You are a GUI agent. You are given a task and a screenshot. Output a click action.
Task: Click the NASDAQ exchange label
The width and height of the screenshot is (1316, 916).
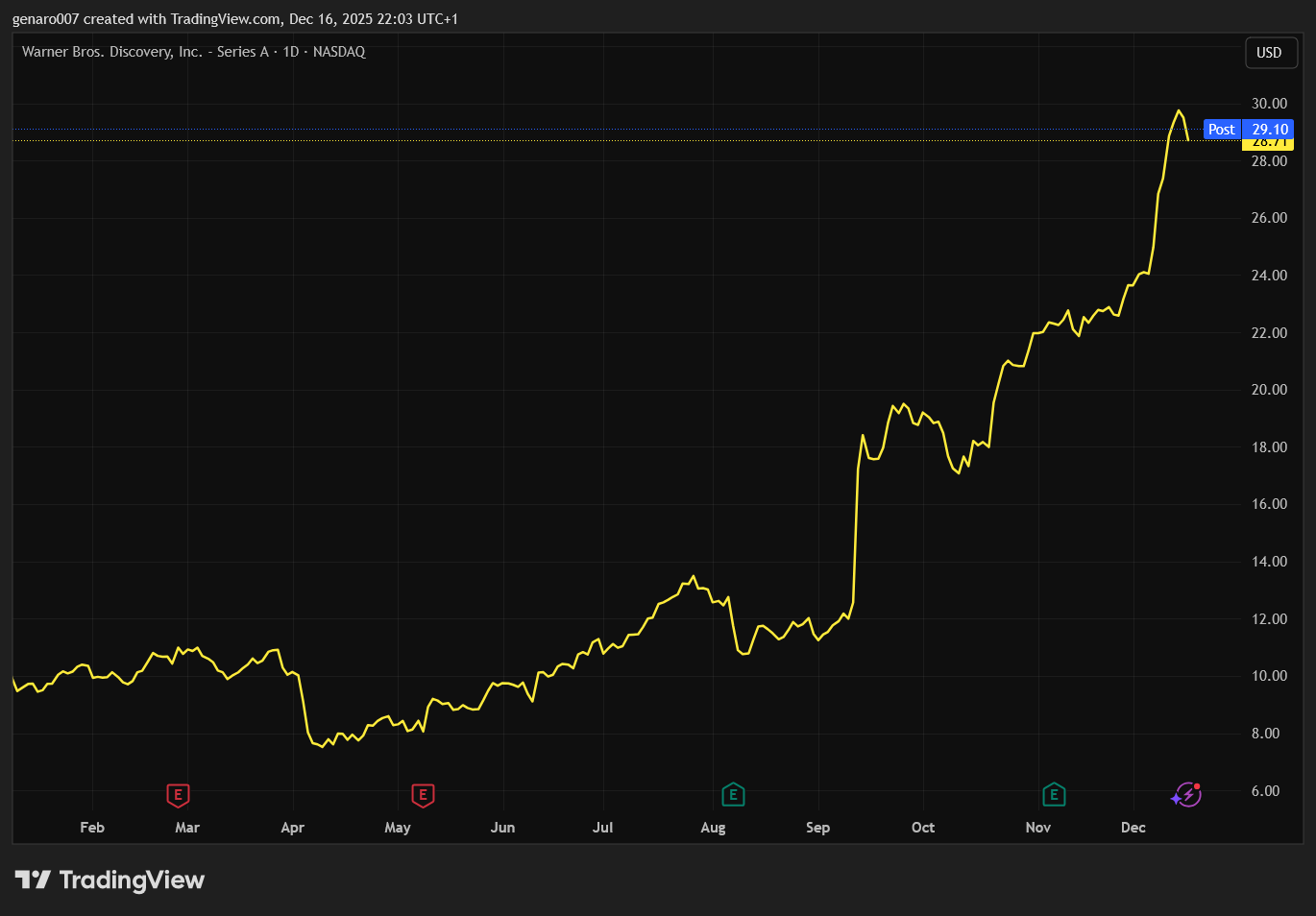click(x=339, y=52)
